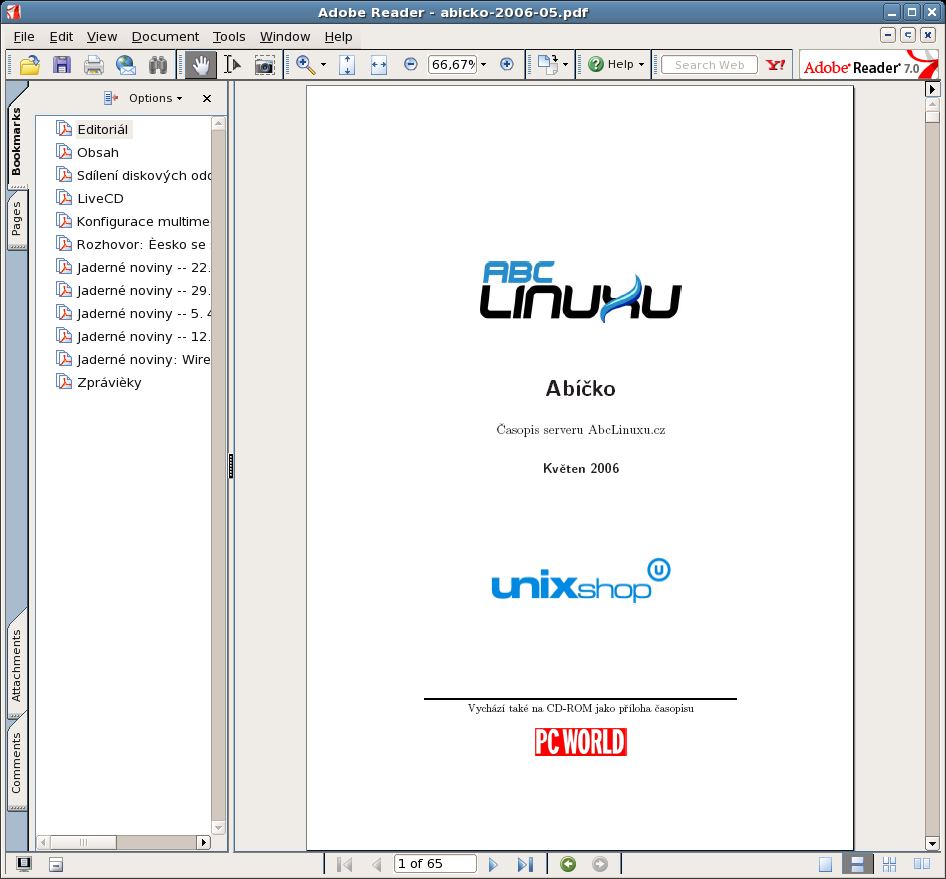Open Rozhovor: Èesko se bookmark
This screenshot has height=879, width=946.
tap(141, 244)
